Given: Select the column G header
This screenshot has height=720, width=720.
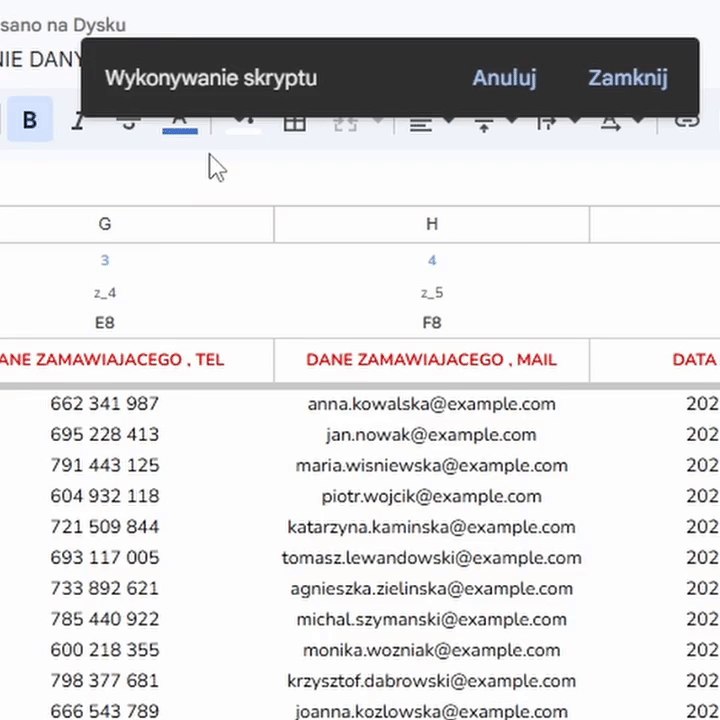Looking at the screenshot, I should point(105,224).
